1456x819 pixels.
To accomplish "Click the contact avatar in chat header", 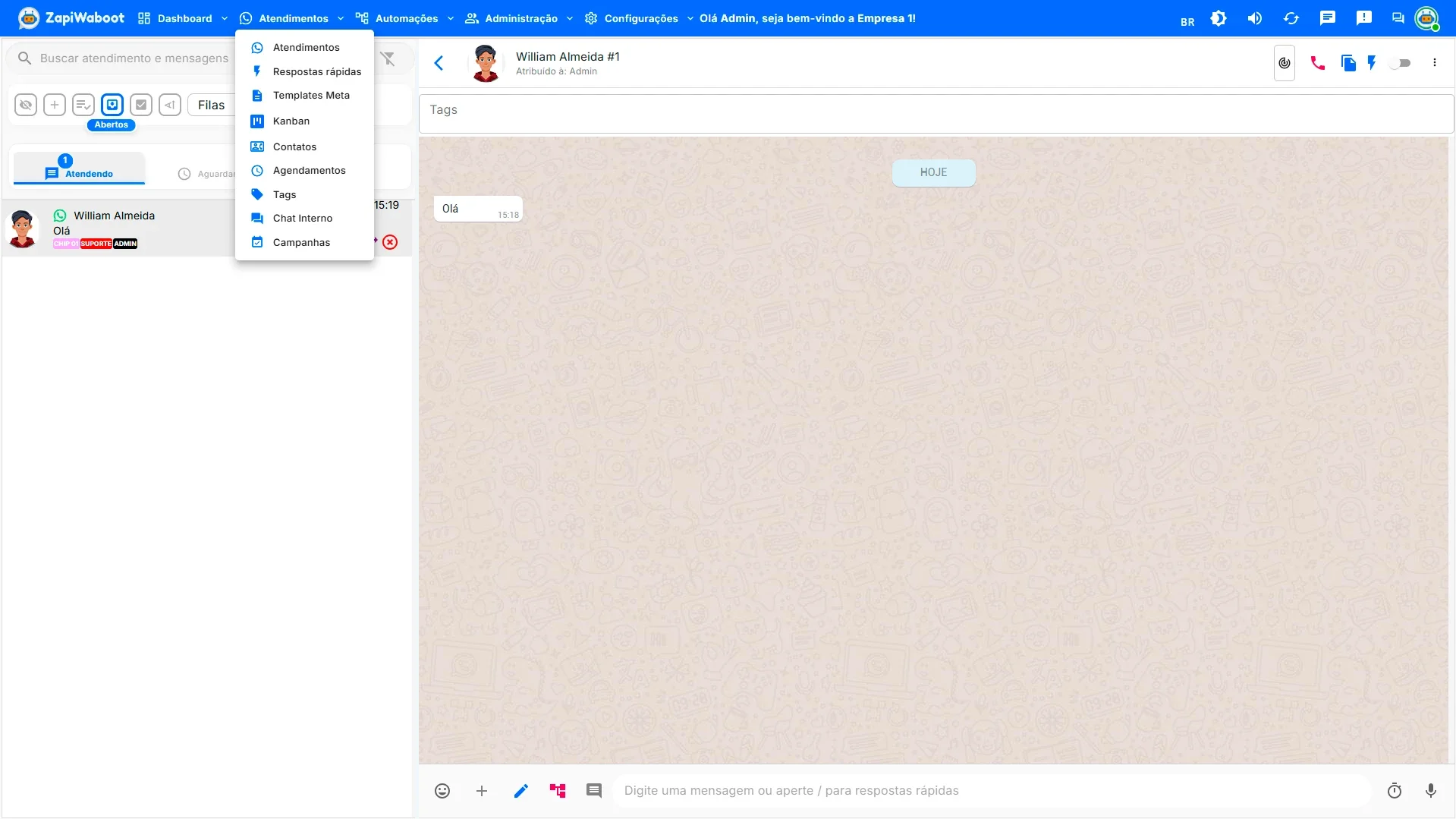I will pyautogui.click(x=486, y=63).
